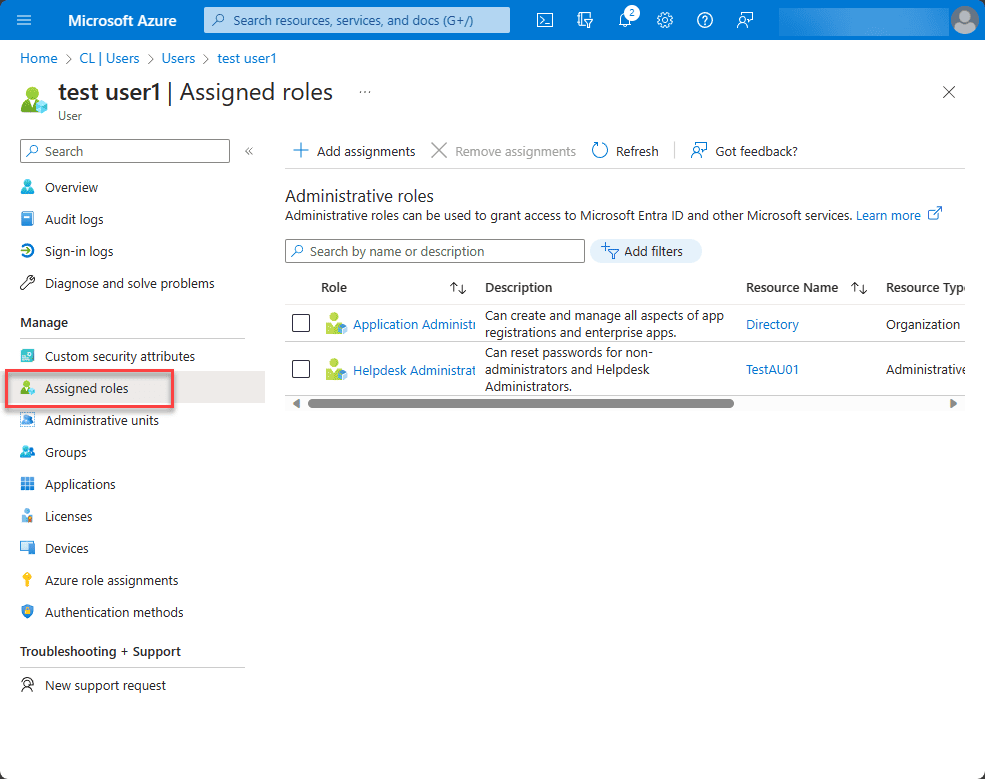Open Cloud Shell from the top bar

545,20
